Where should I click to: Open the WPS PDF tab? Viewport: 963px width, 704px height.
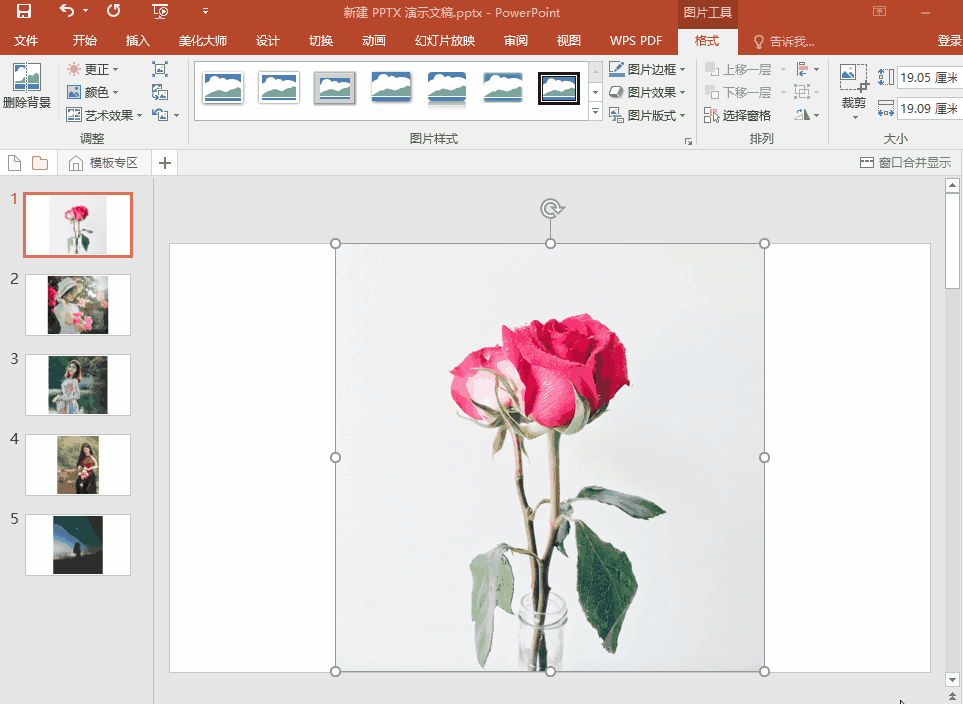636,41
